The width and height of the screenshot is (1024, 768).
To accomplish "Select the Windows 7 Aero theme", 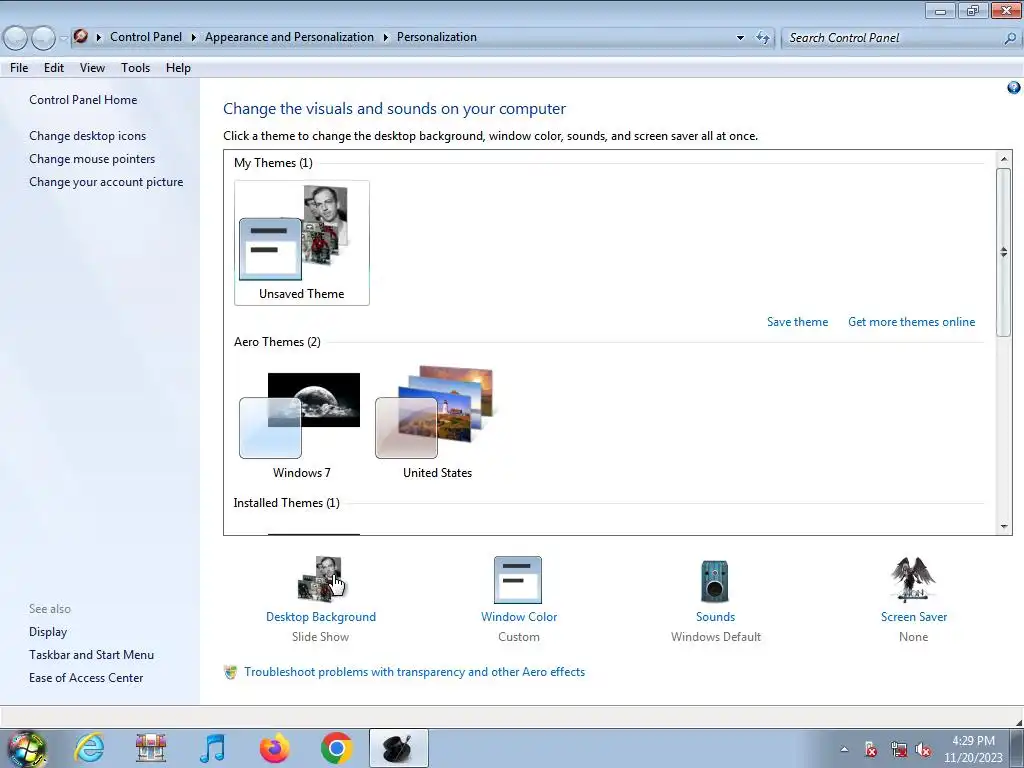I will [x=301, y=423].
